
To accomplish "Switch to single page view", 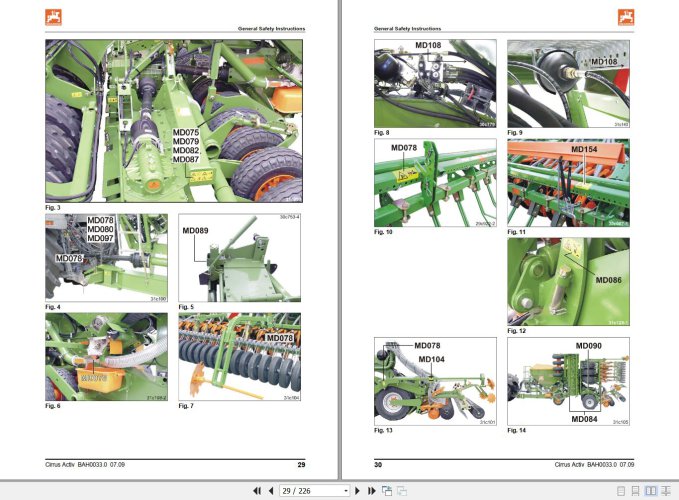I will [621, 491].
